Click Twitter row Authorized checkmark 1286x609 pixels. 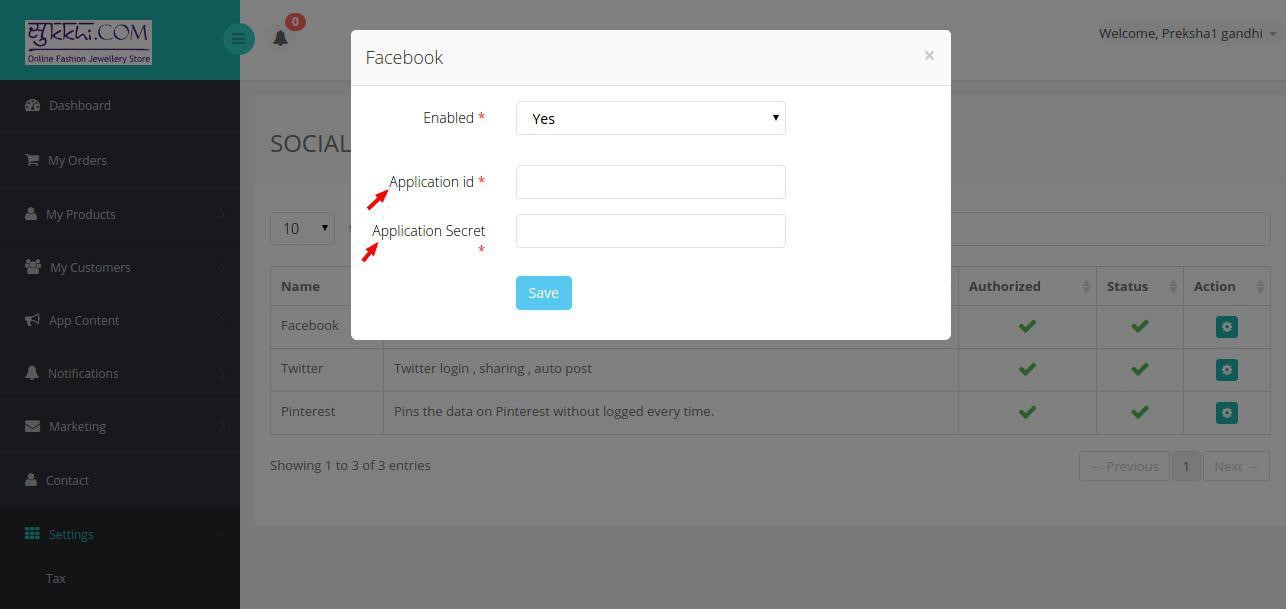pyautogui.click(x=1027, y=369)
